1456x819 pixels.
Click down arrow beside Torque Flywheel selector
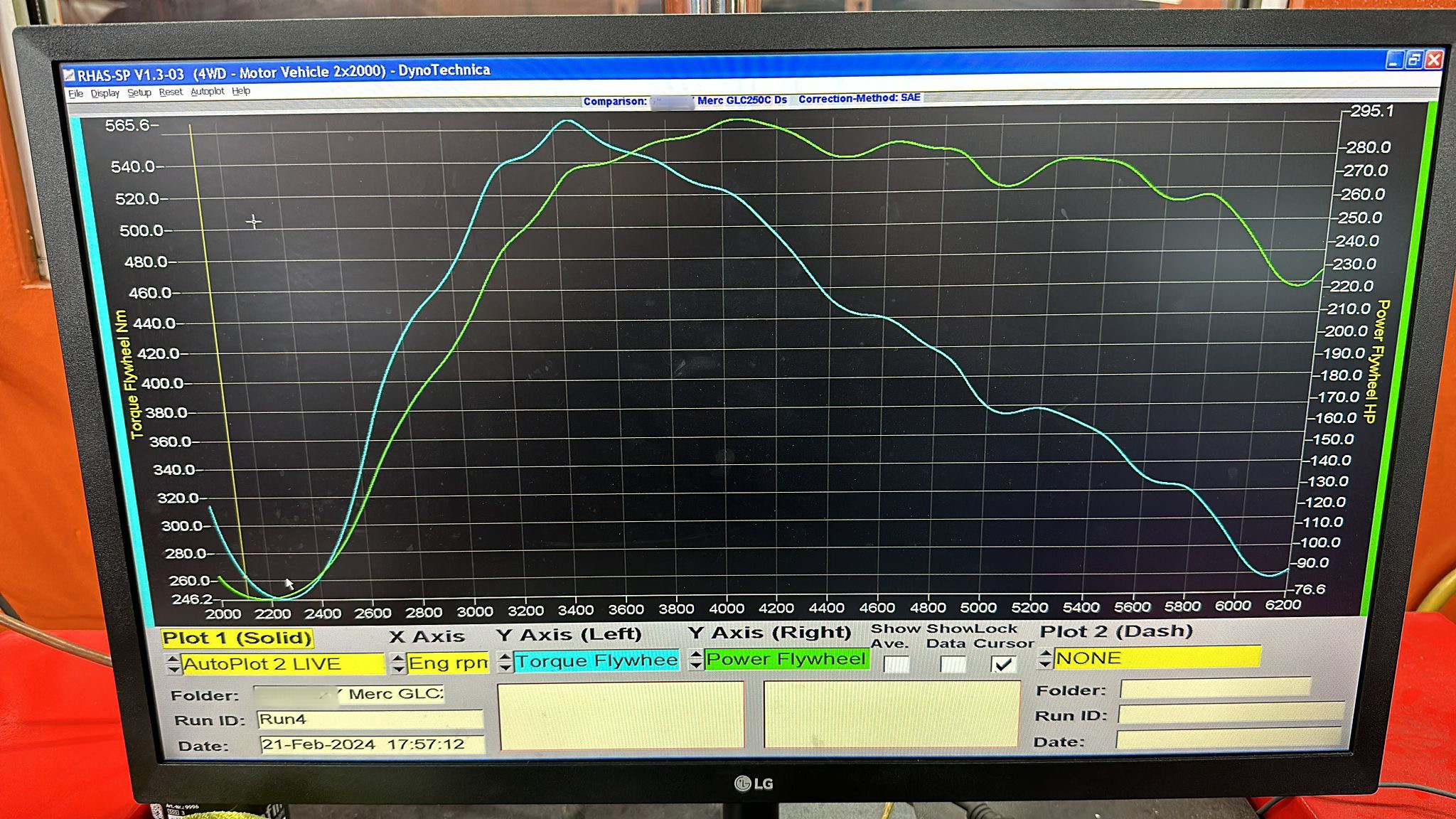tap(505, 667)
